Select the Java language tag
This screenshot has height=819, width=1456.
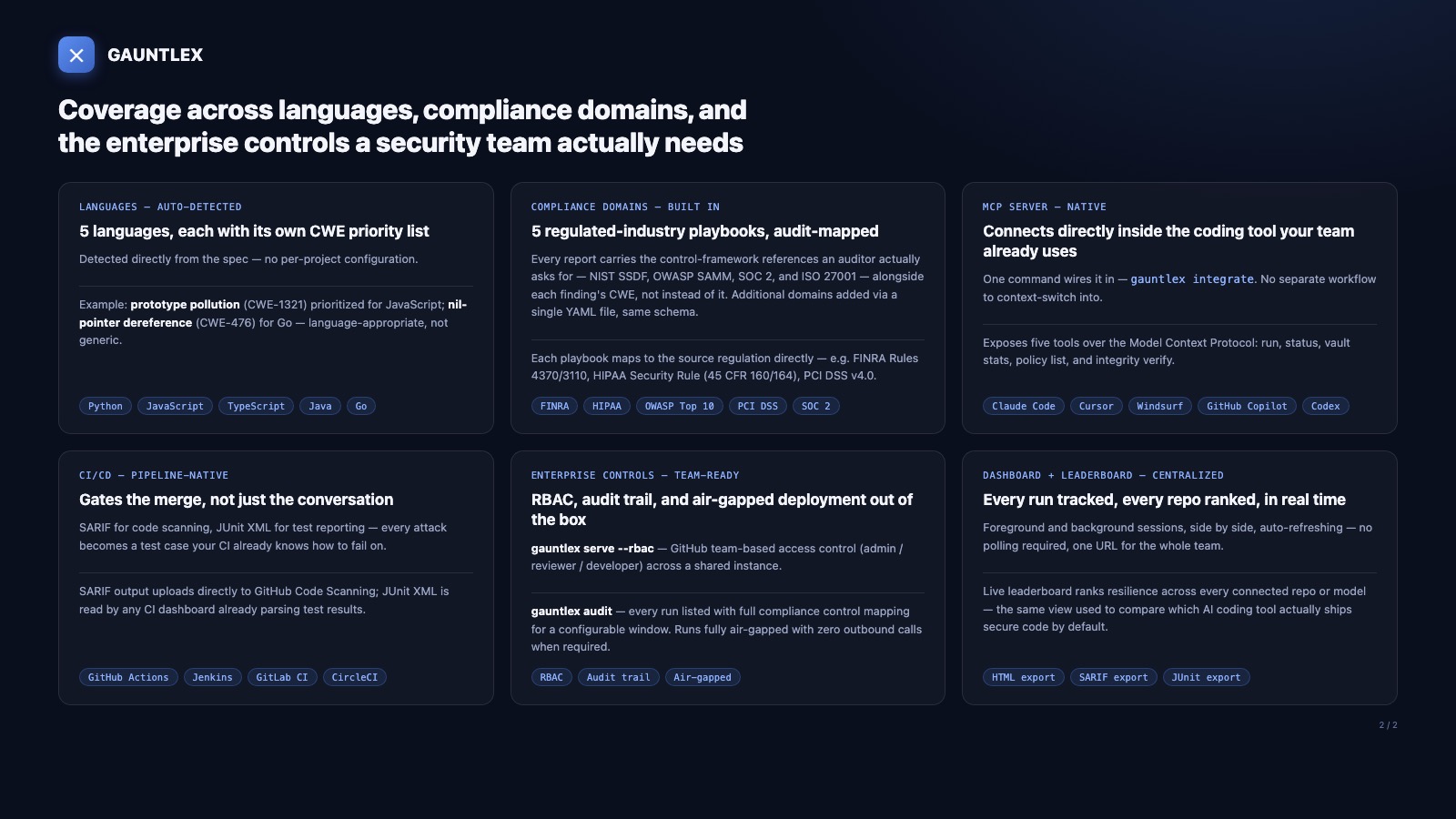320,406
